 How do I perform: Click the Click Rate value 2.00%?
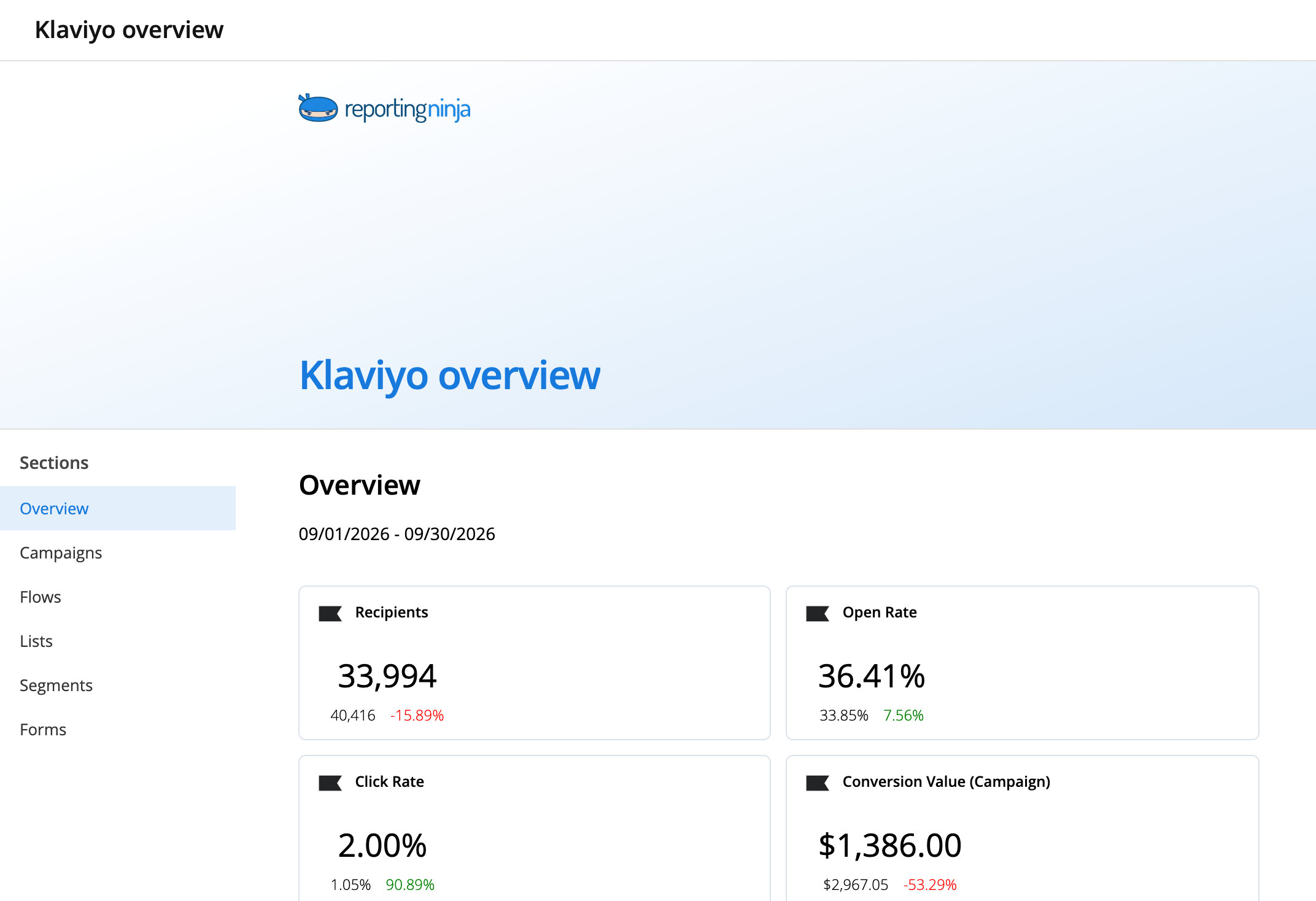pos(382,845)
